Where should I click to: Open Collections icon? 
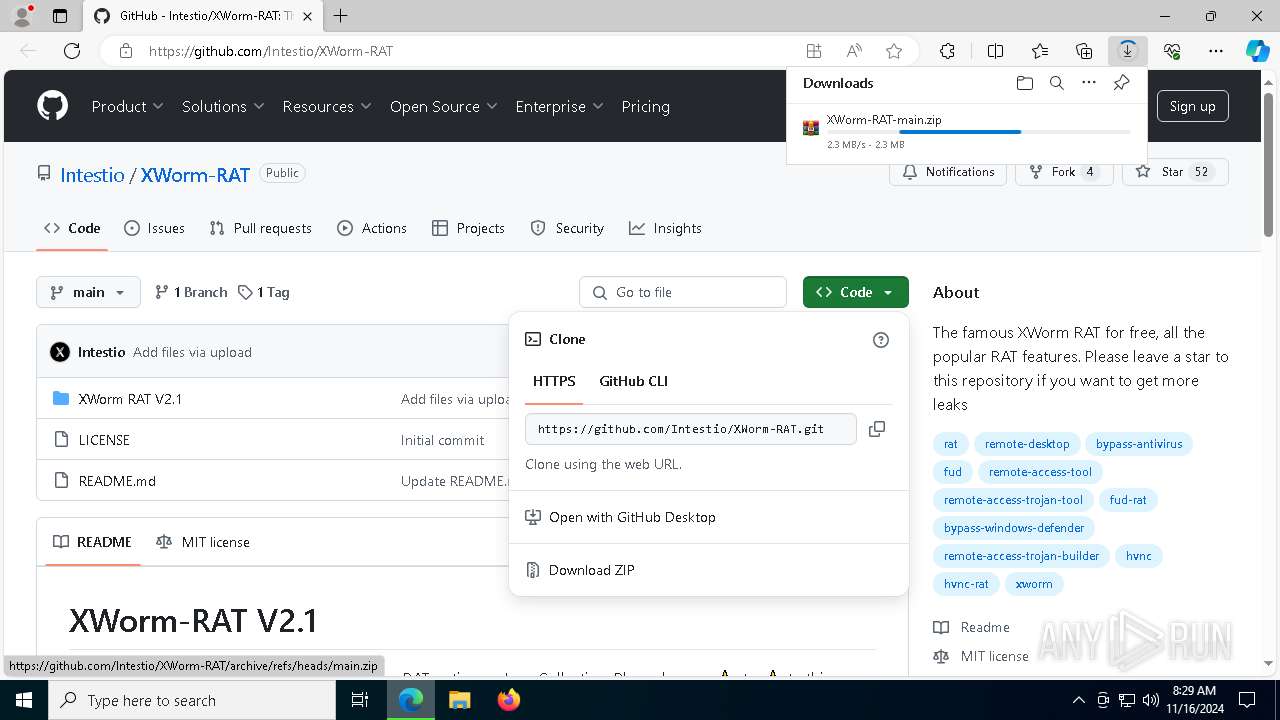(x=1084, y=51)
